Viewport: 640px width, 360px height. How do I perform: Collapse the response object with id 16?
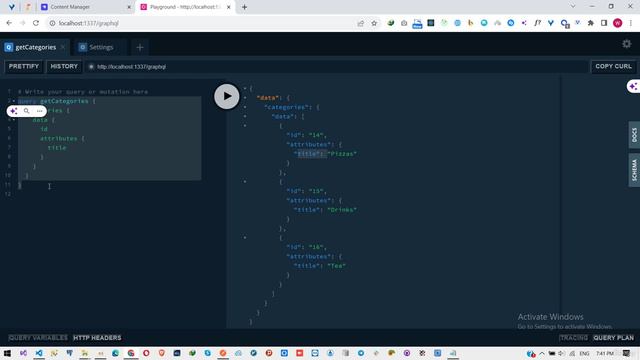pyautogui.click(x=245, y=238)
